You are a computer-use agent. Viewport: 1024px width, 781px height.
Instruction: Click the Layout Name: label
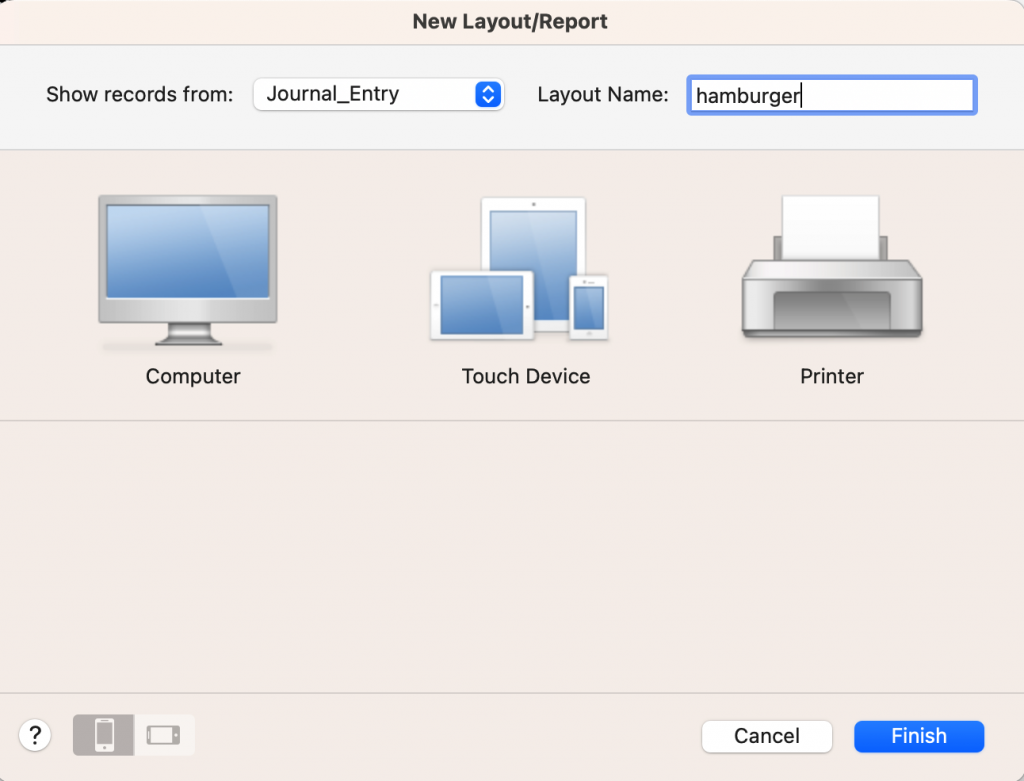[603, 95]
